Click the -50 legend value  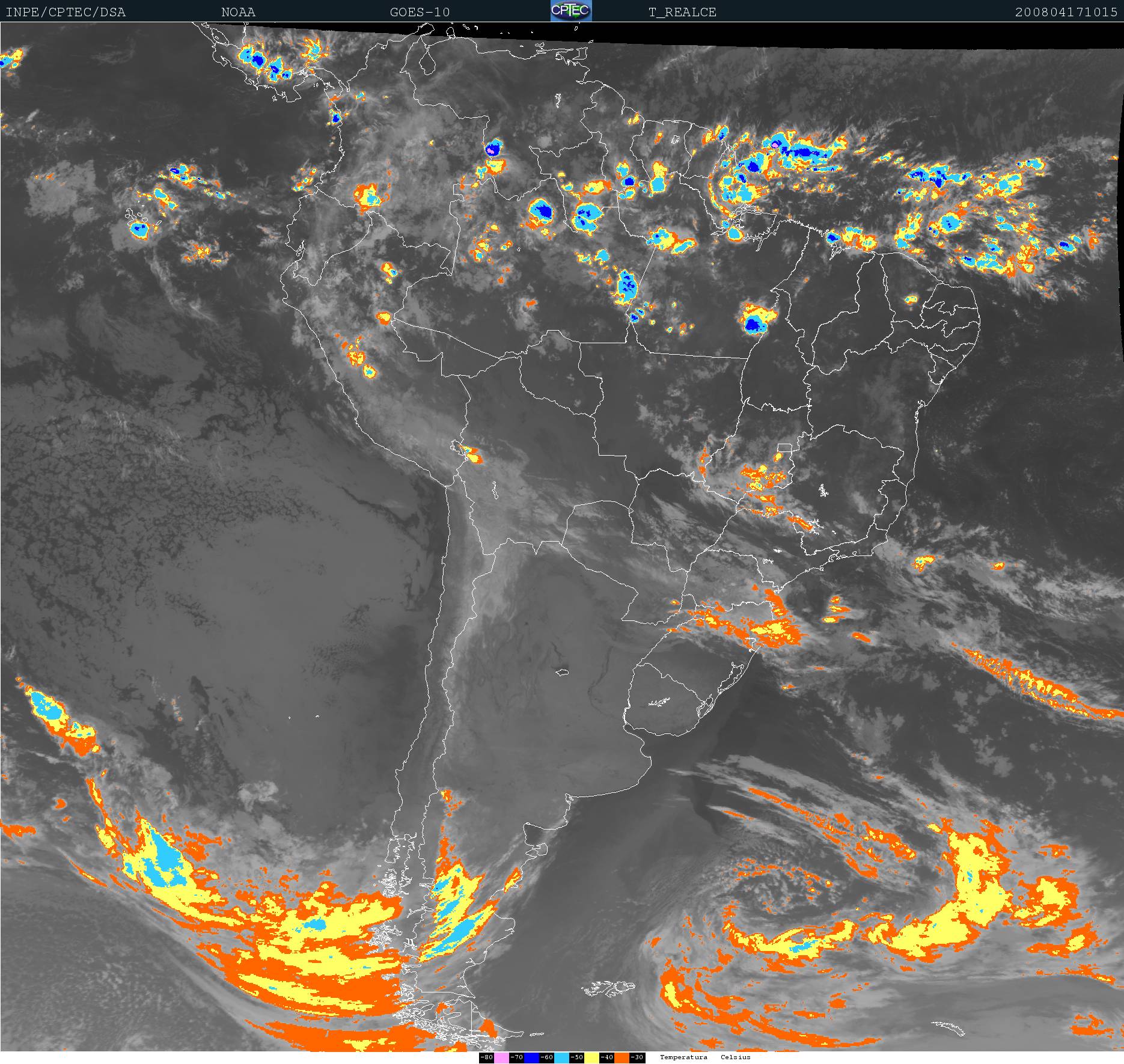(x=576, y=1057)
